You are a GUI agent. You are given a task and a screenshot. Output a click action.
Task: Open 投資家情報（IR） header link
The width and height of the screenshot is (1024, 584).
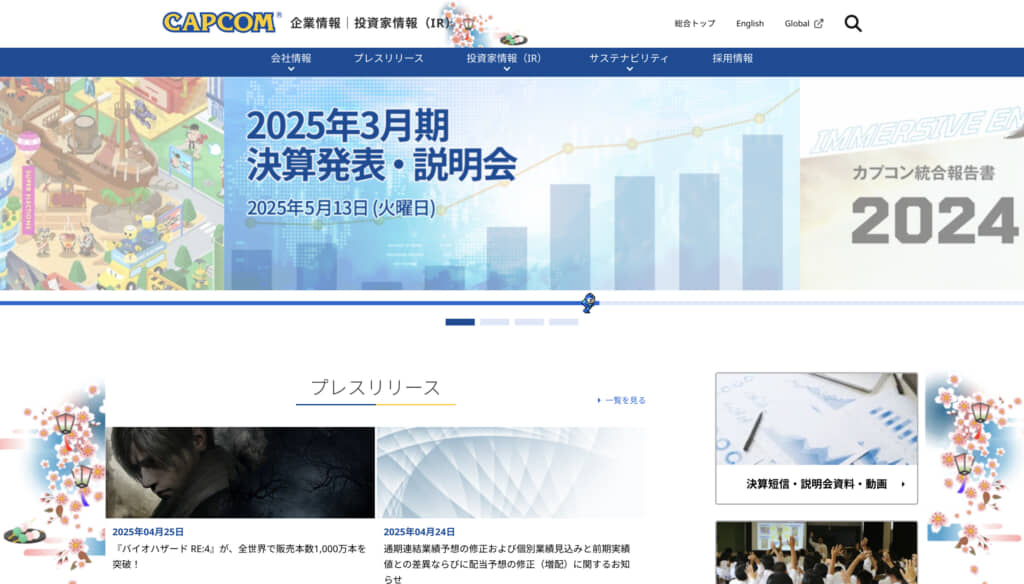click(x=402, y=23)
